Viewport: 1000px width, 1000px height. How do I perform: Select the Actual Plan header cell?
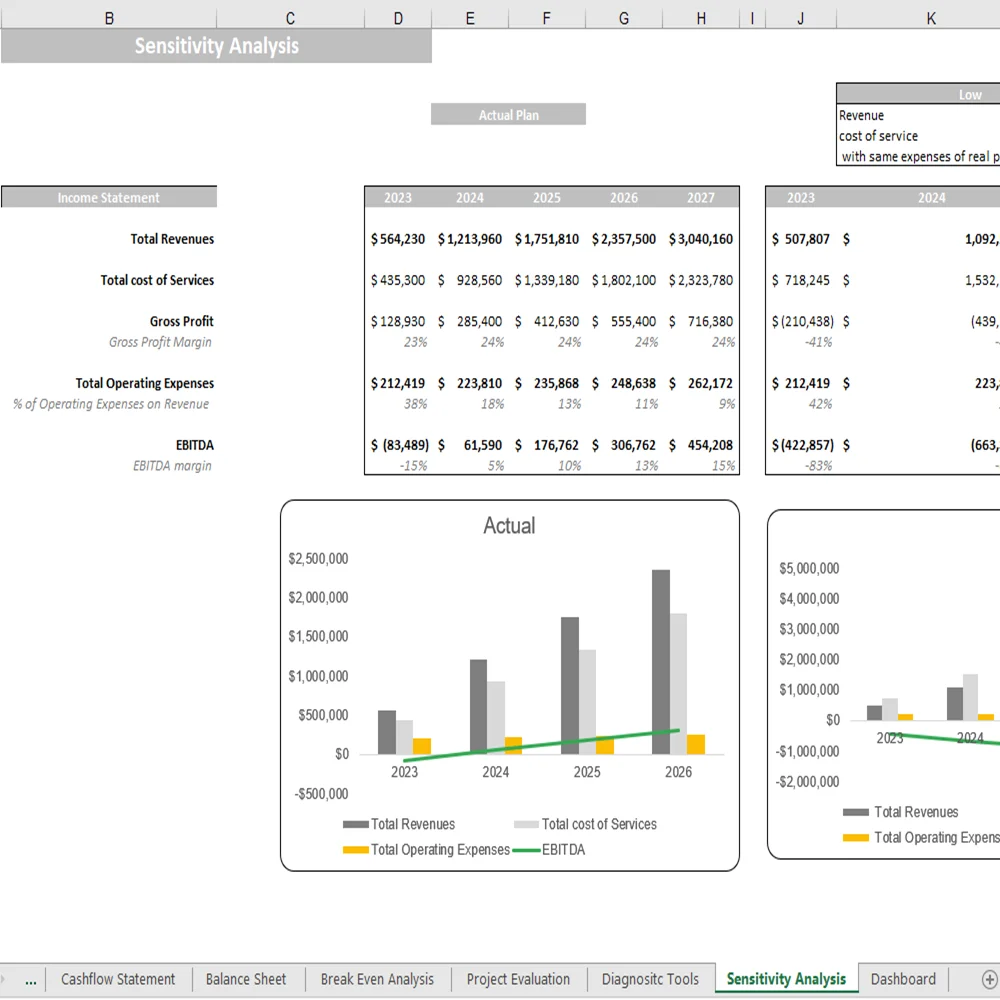(x=508, y=114)
